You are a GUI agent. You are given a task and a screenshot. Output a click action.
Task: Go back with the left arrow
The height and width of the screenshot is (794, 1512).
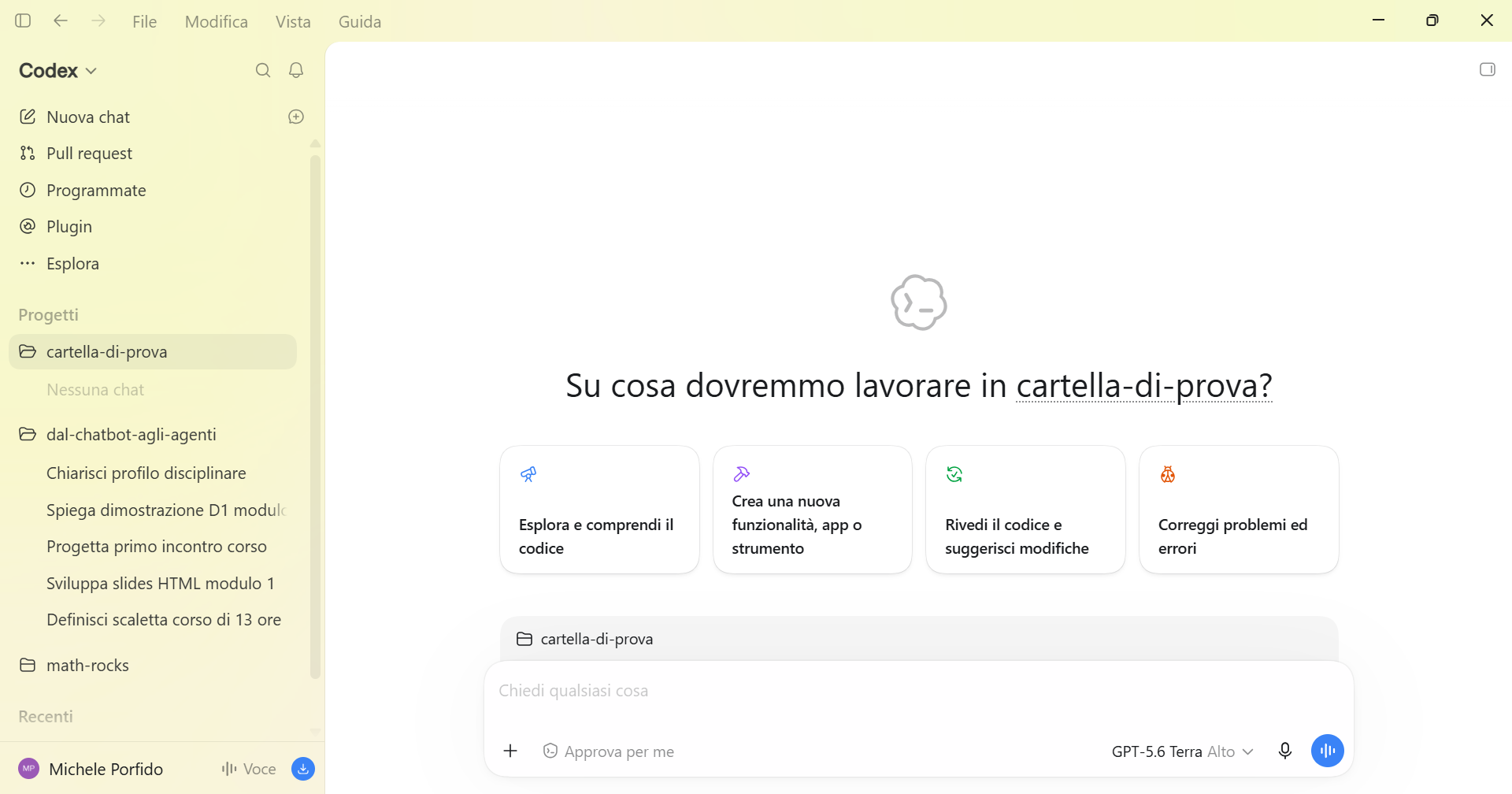[61, 20]
